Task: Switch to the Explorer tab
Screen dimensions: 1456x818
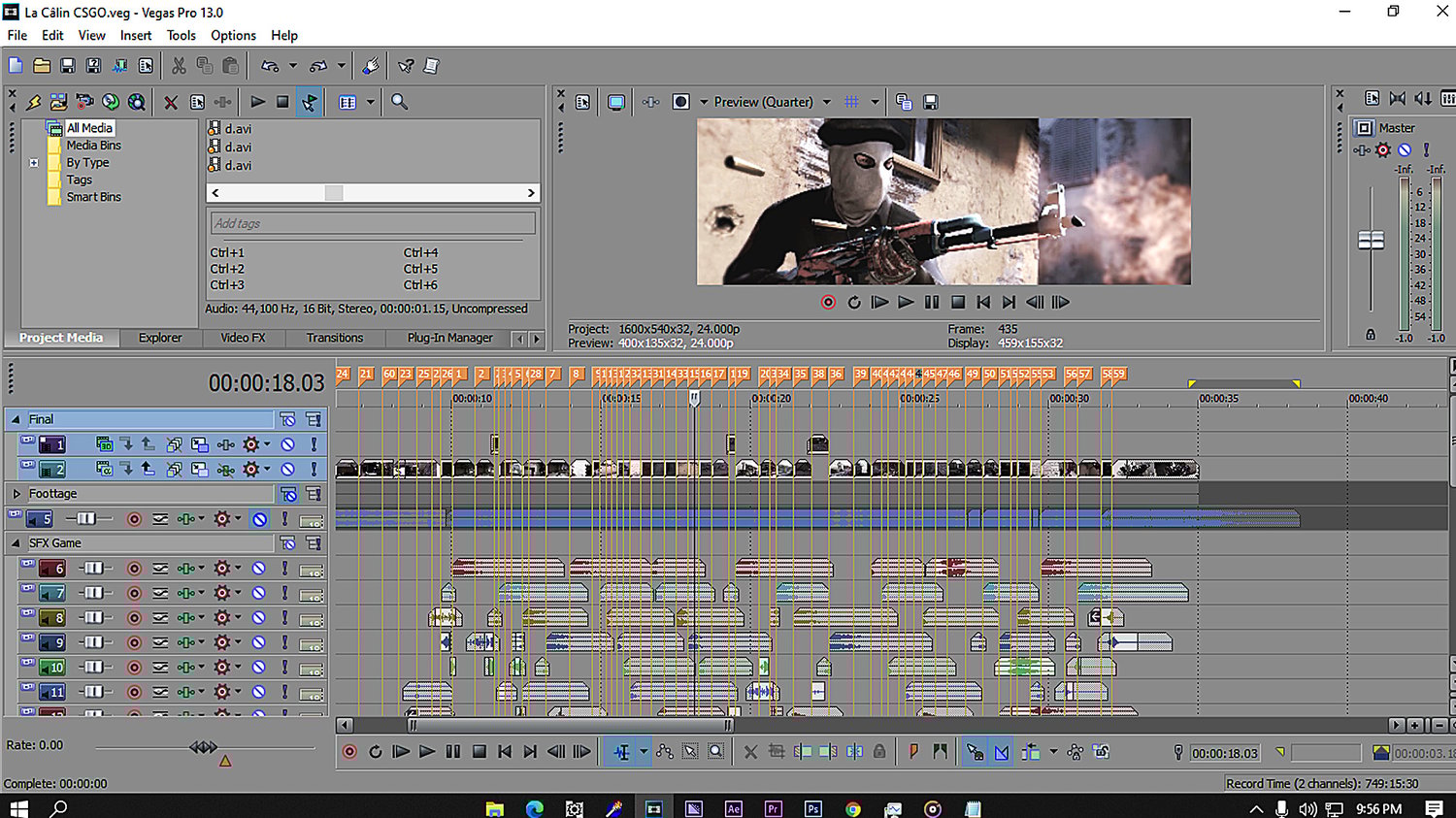Action: click(x=160, y=338)
